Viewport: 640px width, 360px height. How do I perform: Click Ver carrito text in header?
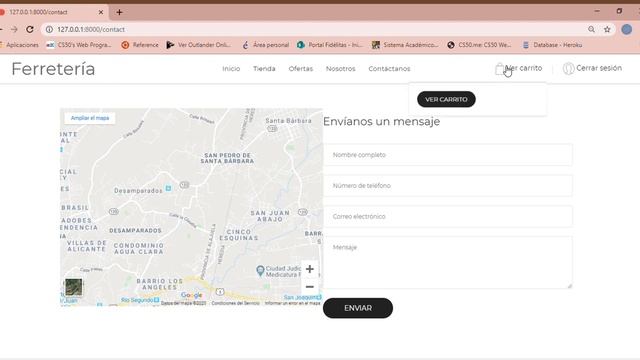point(524,68)
